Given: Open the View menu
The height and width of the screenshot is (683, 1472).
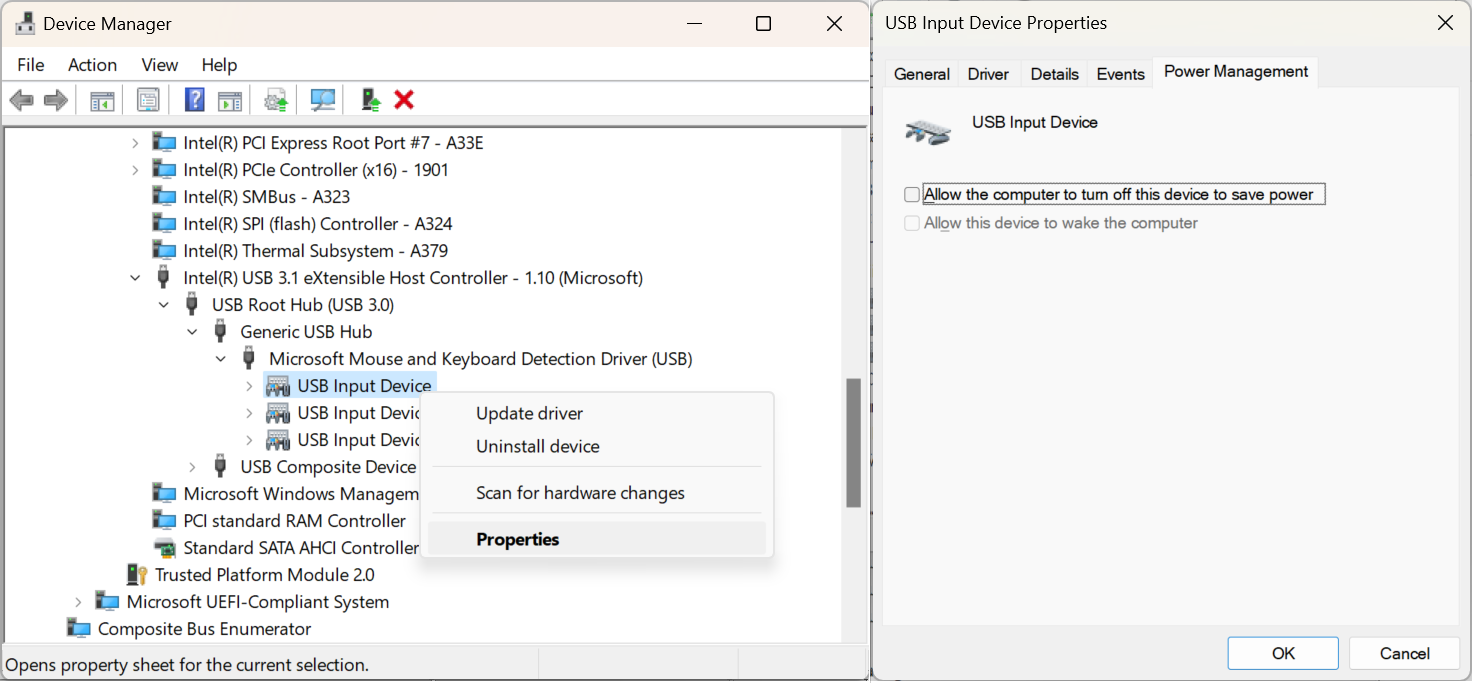Looking at the screenshot, I should click(159, 65).
